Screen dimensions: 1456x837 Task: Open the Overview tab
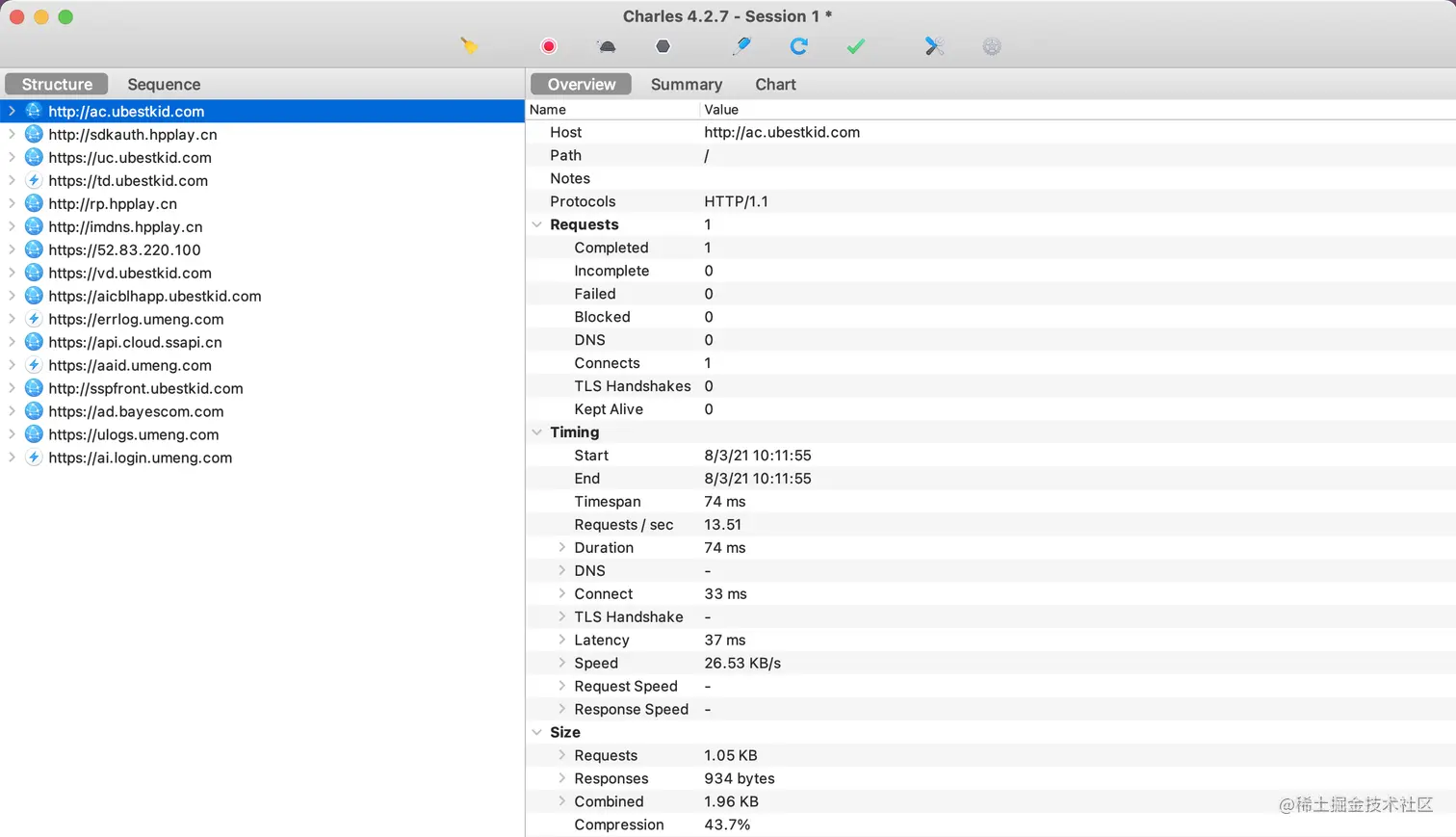[582, 84]
